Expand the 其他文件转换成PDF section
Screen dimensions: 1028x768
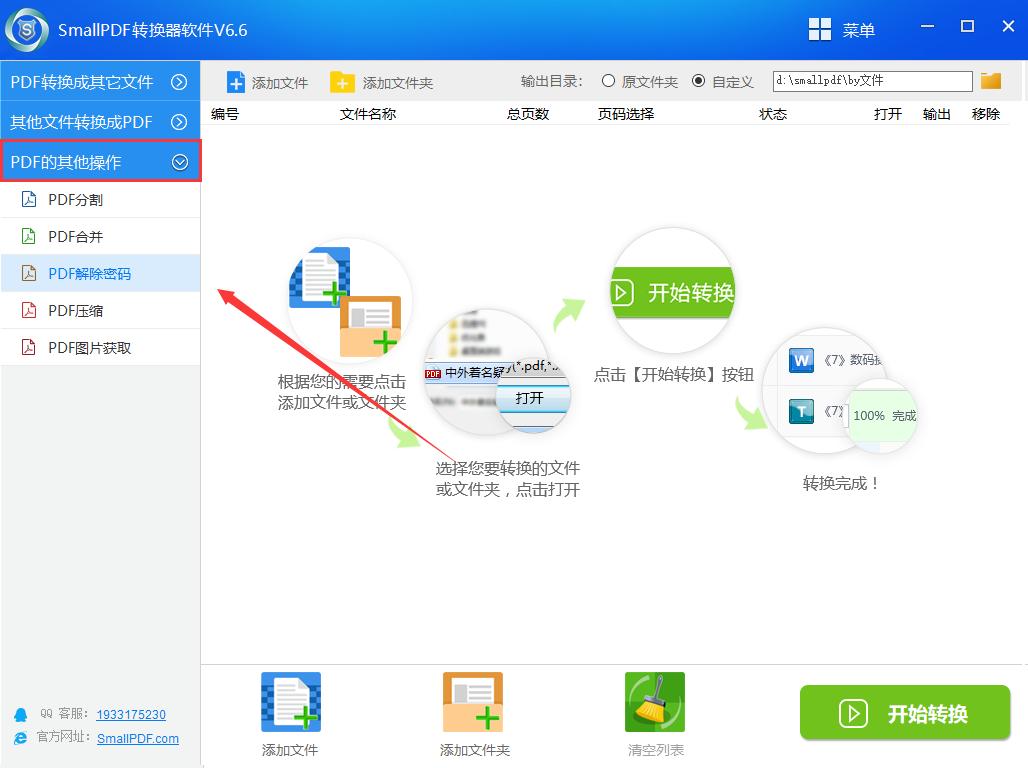click(x=100, y=121)
